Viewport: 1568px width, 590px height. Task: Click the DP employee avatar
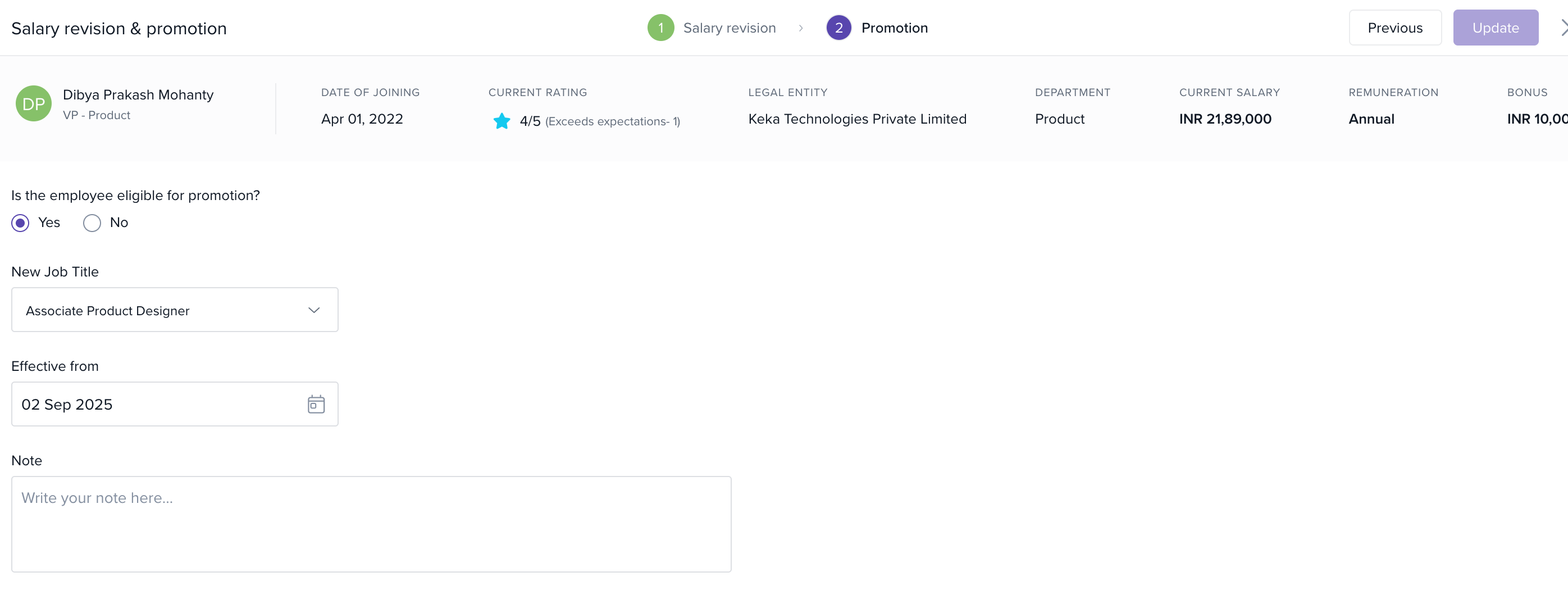point(34,103)
